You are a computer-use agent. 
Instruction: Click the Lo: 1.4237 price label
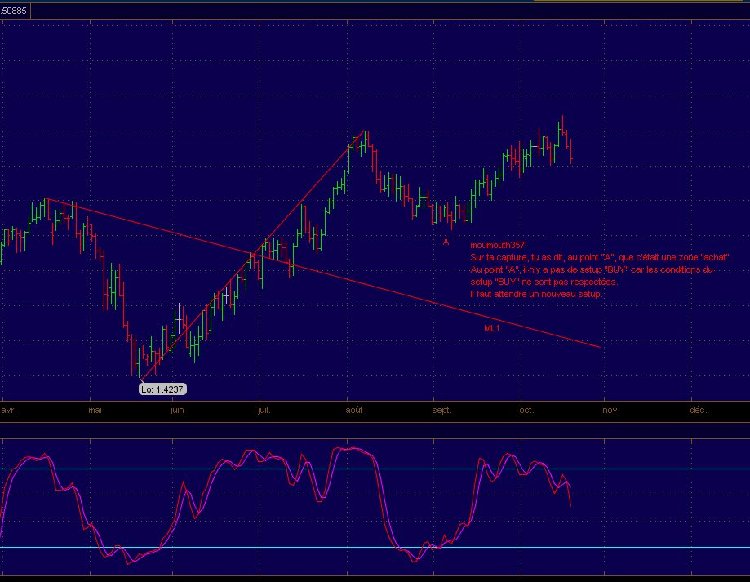(163, 389)
